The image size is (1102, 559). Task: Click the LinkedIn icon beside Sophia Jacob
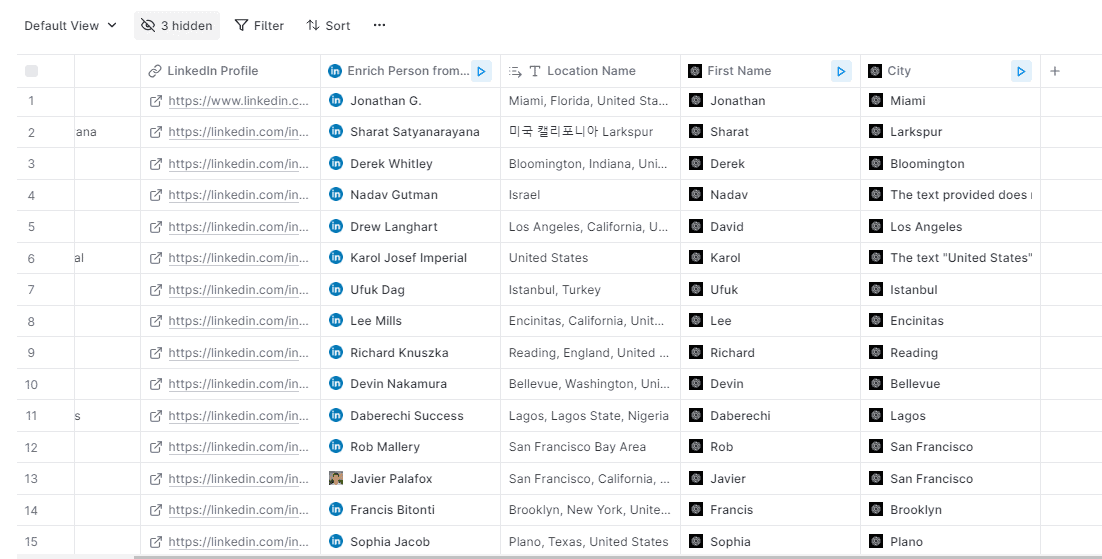336,541
